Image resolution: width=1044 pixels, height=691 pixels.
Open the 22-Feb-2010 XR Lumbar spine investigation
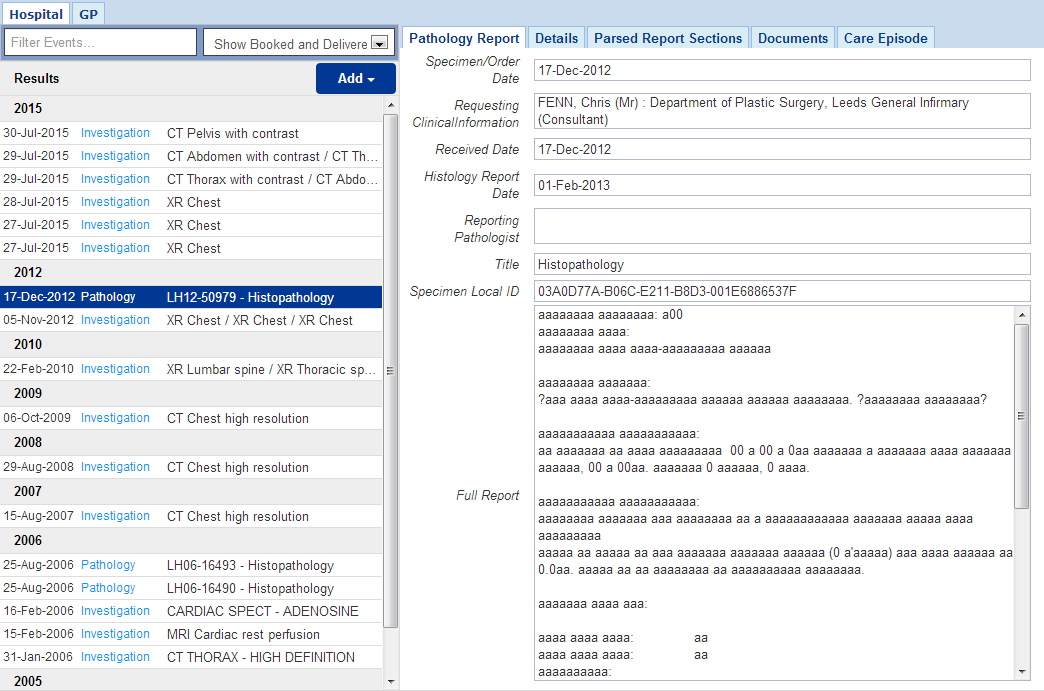270,369
